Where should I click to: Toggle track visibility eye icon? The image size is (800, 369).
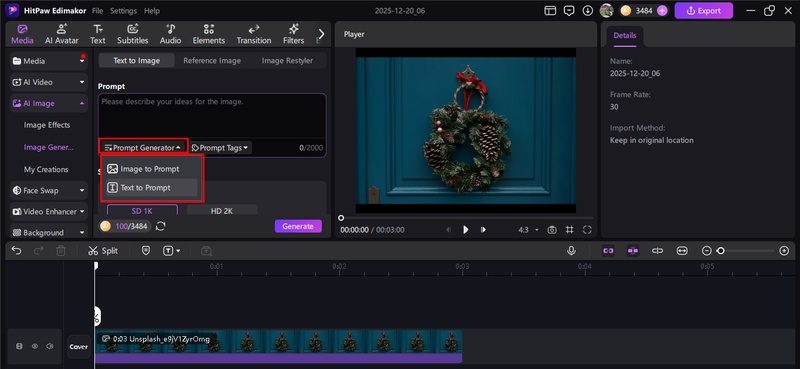35,346
